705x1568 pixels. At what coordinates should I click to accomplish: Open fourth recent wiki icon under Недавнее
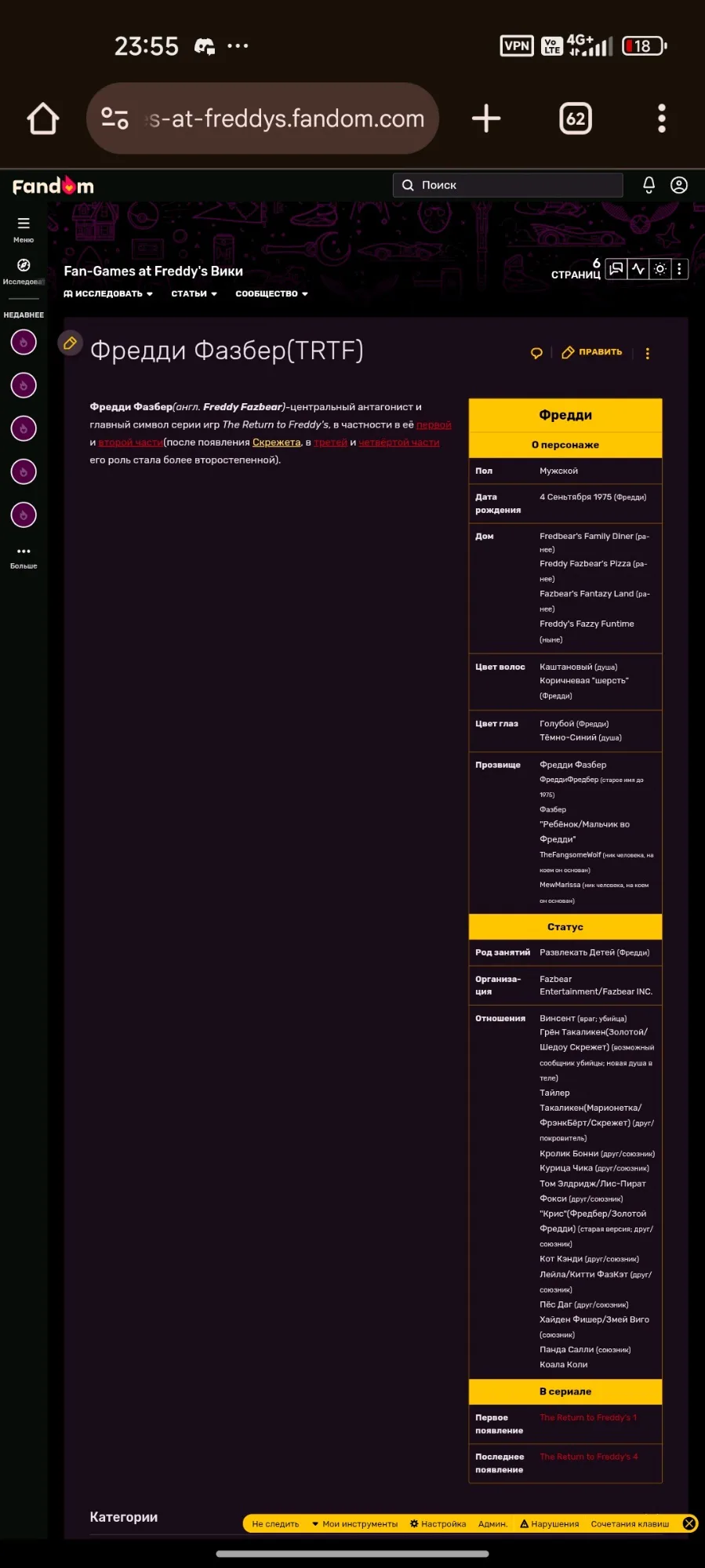tap(24, 471)
